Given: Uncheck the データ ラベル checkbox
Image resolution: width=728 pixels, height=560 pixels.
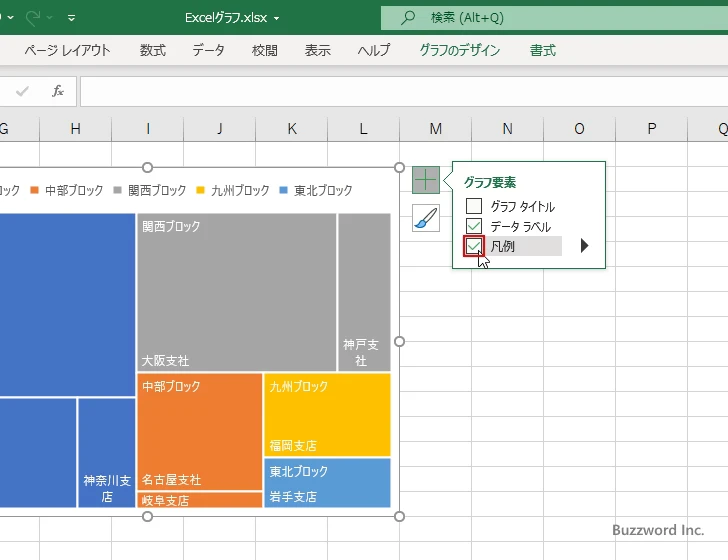Looking at the screenshot, I should coord(474,226).
